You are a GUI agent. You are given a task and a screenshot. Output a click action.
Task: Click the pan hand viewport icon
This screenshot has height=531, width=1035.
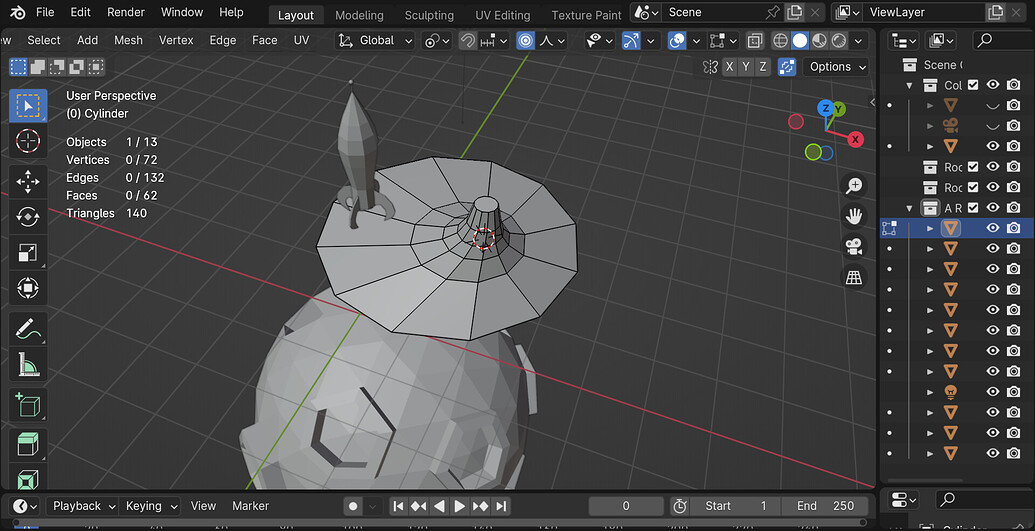(x=854, y=215)
